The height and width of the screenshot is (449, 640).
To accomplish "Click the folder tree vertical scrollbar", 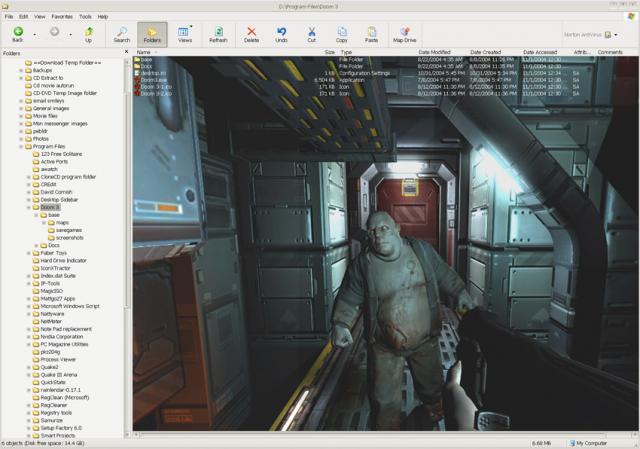I will click(x=127, y=247).
